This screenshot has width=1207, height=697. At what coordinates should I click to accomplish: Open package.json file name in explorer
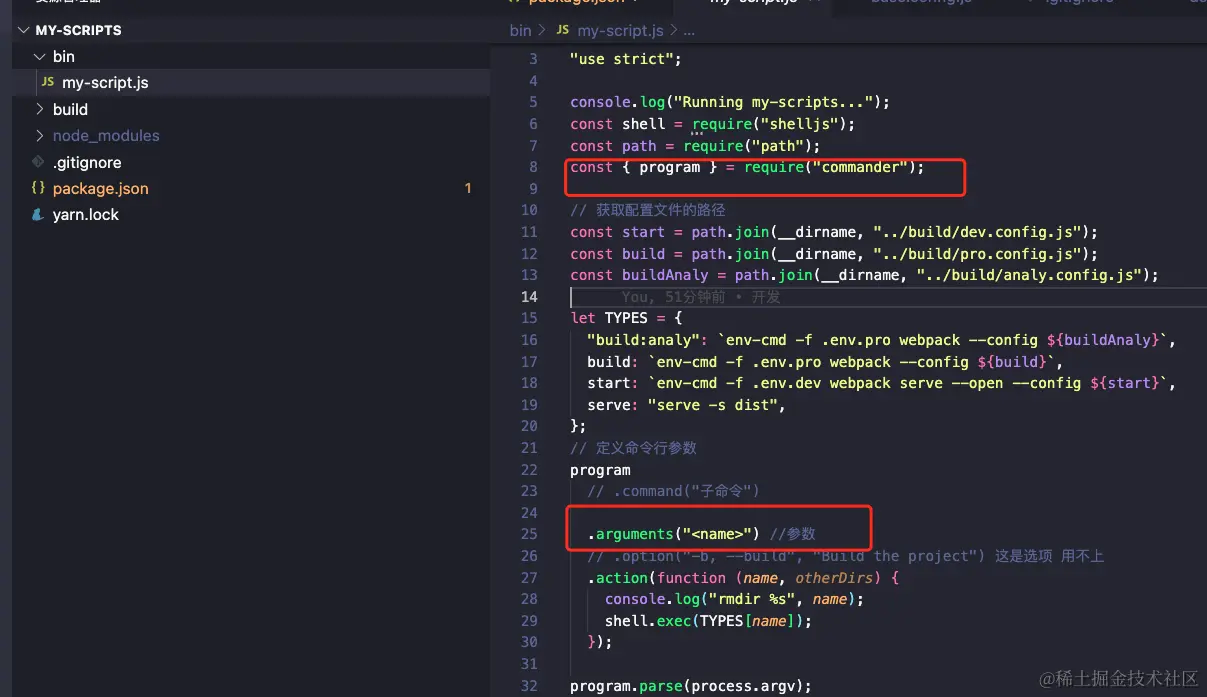[100, 188]
